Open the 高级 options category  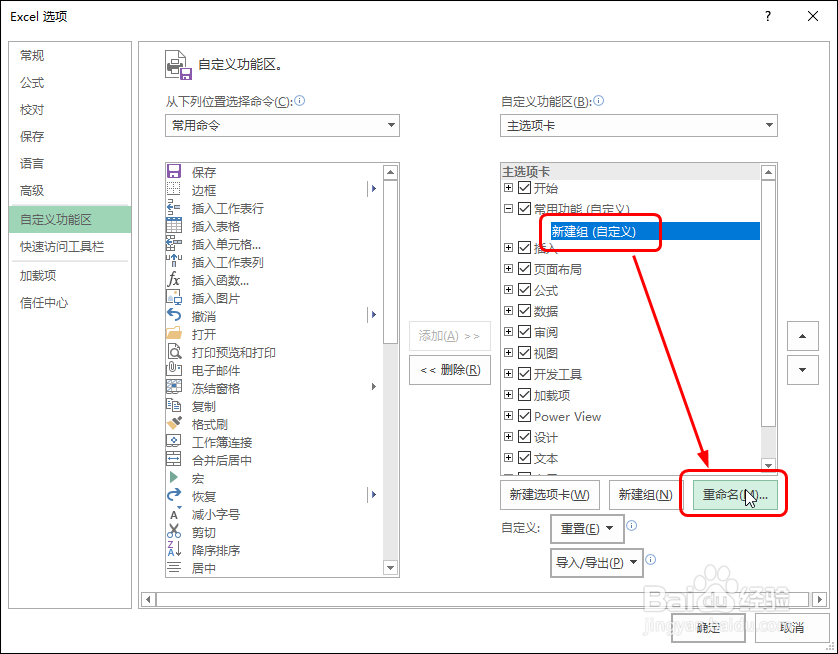pyautogui.click(x=70, y=190)
